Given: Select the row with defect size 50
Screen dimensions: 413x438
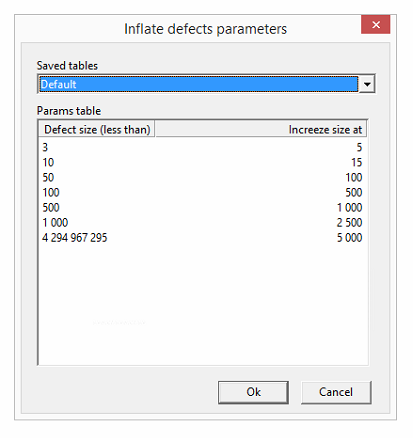Looking at the screenshot, I should (203, 177).
